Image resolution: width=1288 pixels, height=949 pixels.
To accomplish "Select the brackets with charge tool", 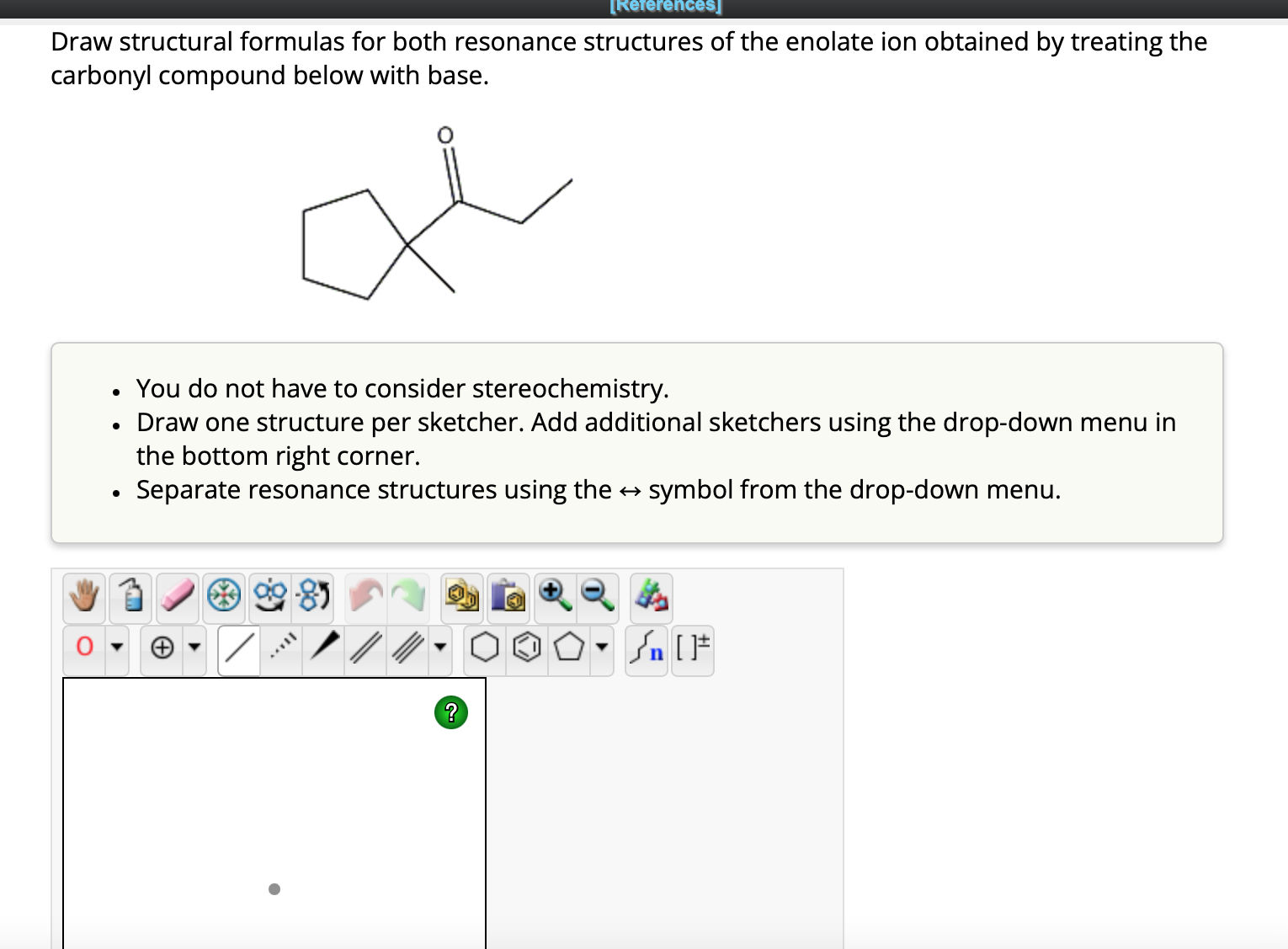I will (692, 648).
